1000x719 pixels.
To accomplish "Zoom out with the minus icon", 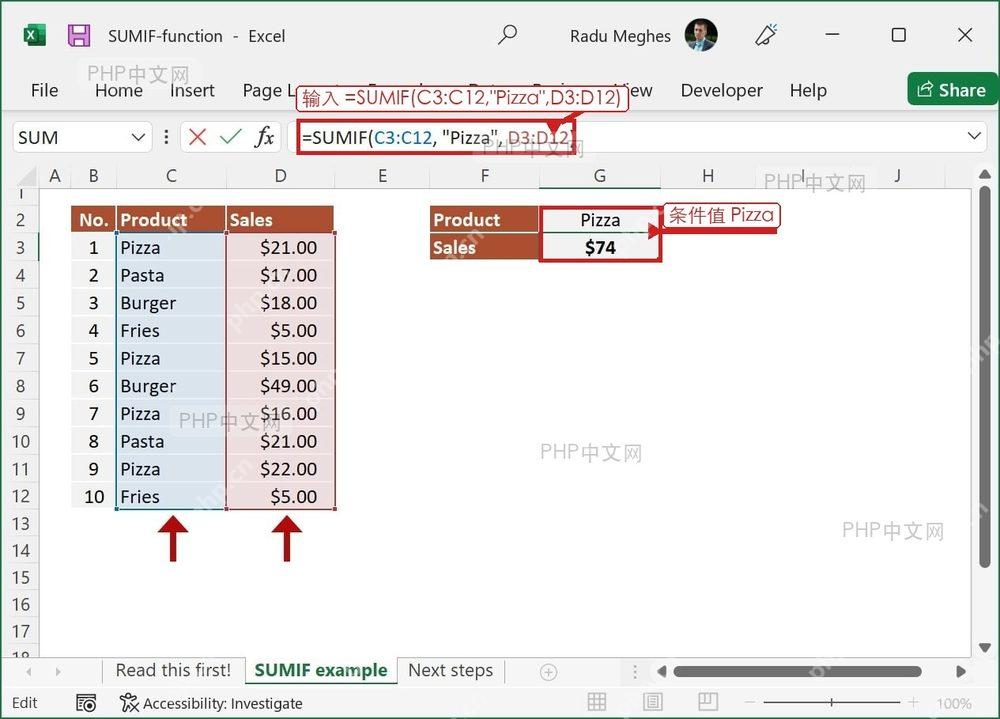I will pyautogui.click(x=750, y=702).
